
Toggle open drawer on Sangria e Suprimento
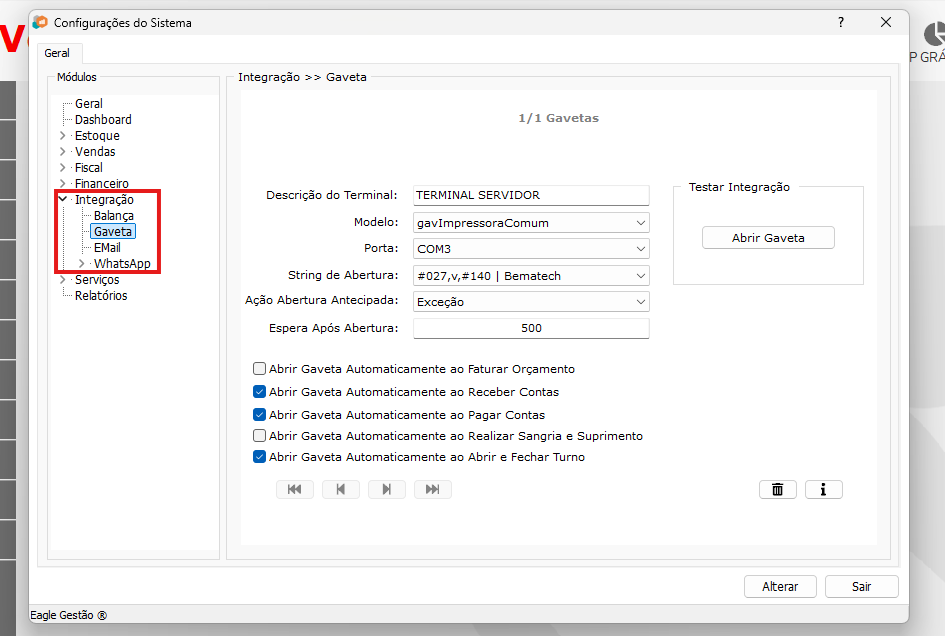pos(260,436)
